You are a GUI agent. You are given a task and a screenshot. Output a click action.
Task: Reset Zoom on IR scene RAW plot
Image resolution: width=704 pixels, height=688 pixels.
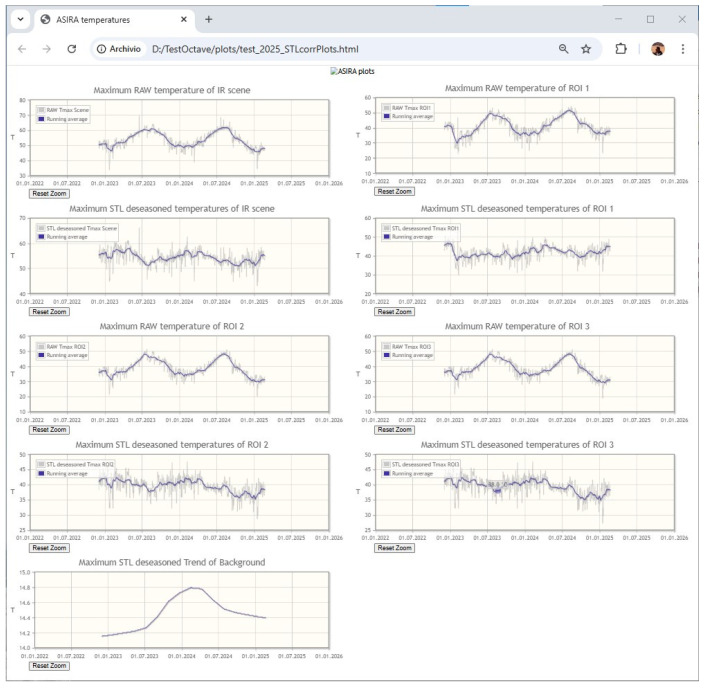coord(49,194)
